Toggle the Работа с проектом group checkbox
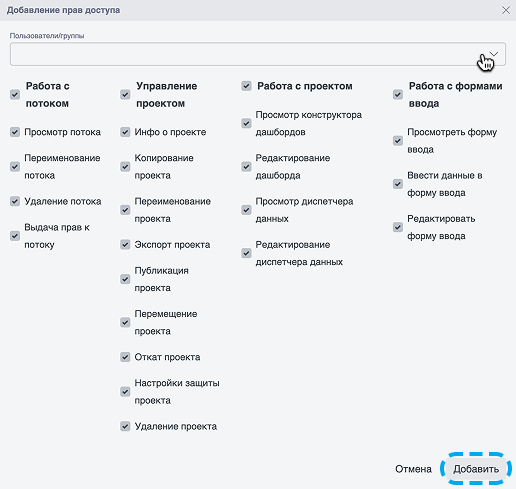516x489 pixels. click(x=246, y=86)
